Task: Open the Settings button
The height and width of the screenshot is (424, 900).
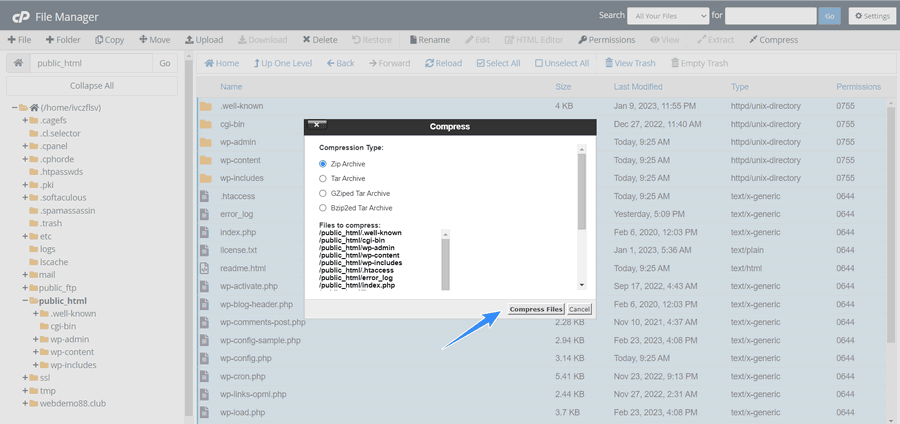Action: click(x=872, y=16)
